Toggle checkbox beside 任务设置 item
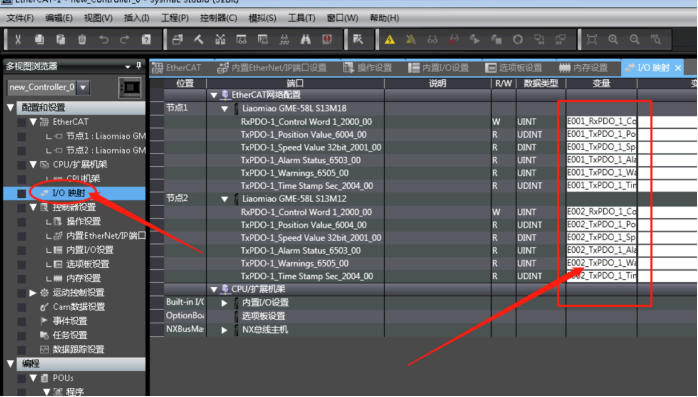698x397 pixels. (x=21, y=336)
